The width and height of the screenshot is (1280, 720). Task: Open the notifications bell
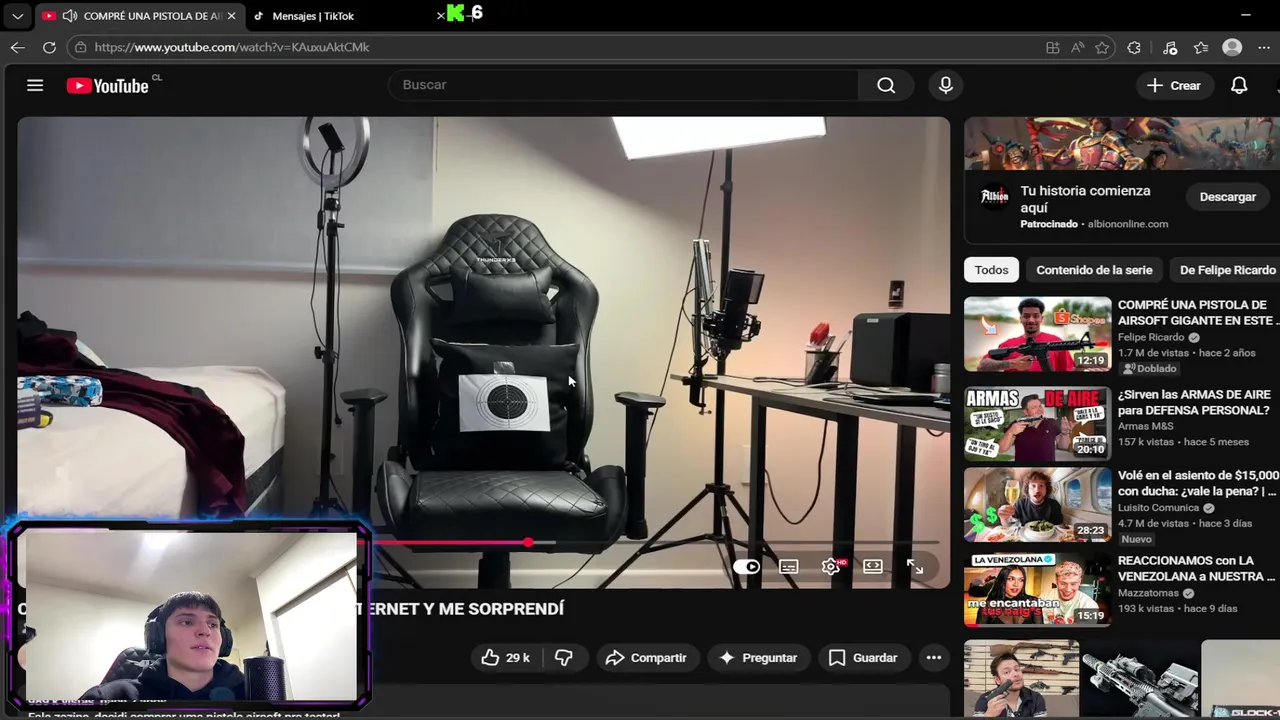coord(1239,85)
